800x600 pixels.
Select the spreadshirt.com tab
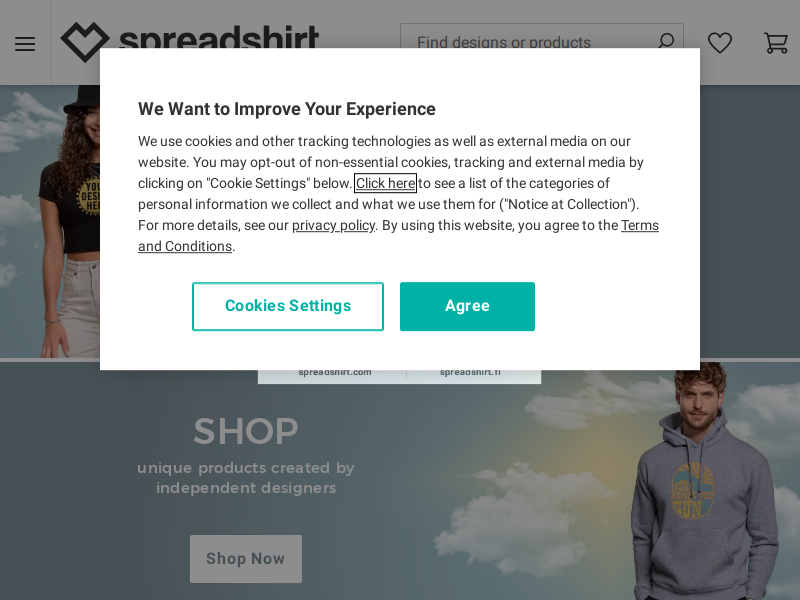point(335,373)
